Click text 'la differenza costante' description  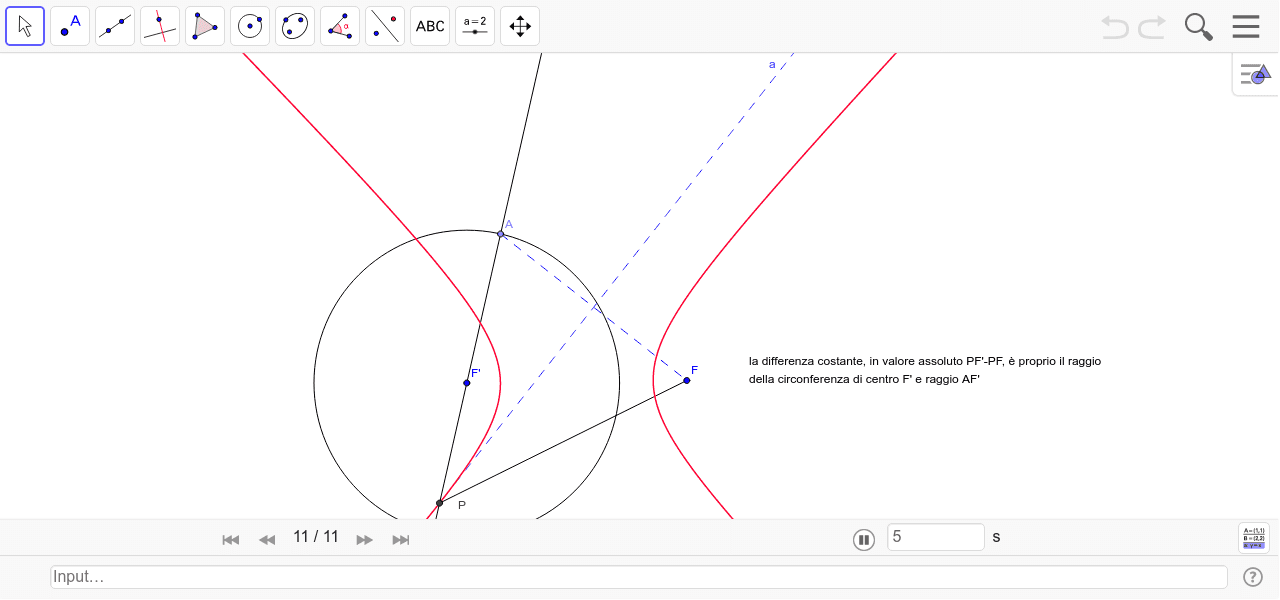(925, 370)
